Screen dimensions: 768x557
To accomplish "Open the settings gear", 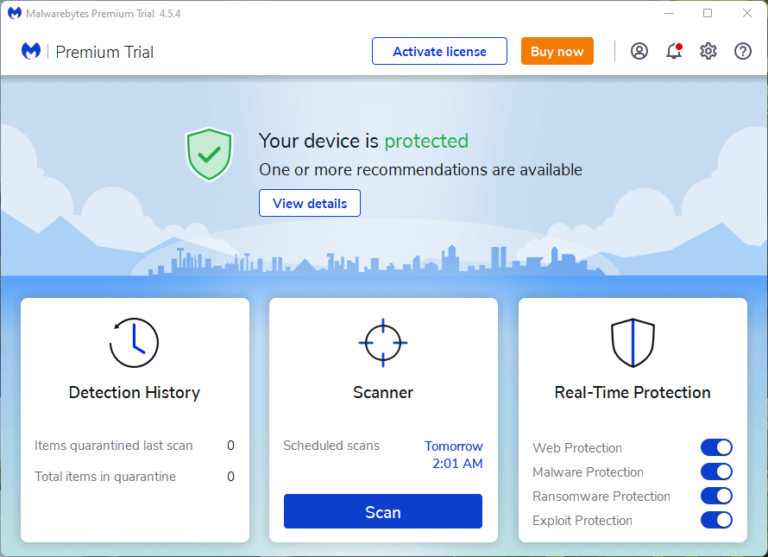I will click(x=708, y=51).
